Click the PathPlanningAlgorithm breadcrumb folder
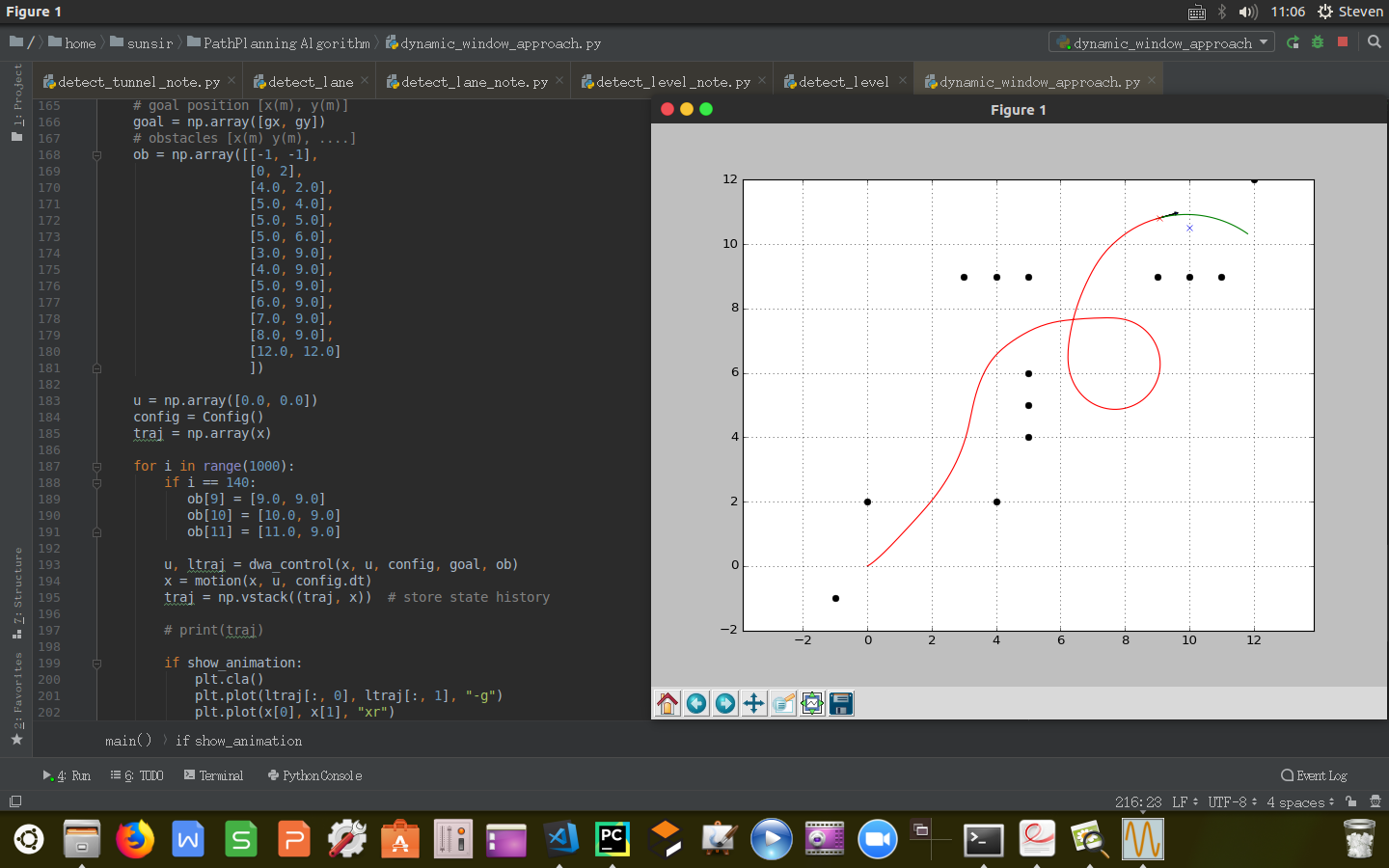Screen dimensions: 1389x868 point(279,43)
